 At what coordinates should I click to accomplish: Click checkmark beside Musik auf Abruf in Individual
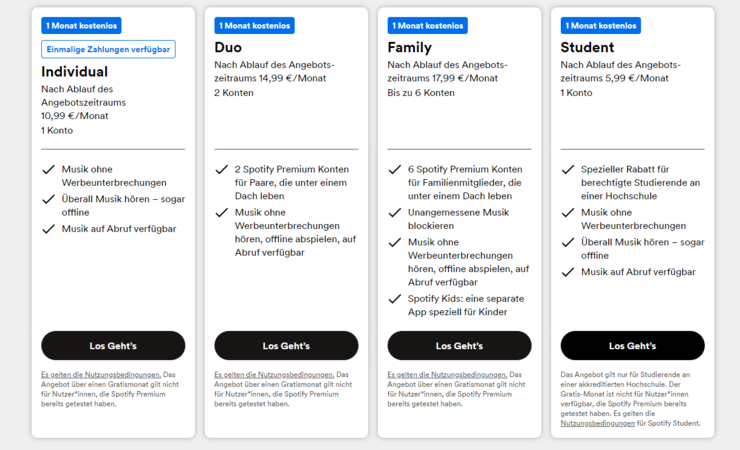point(49,229)
